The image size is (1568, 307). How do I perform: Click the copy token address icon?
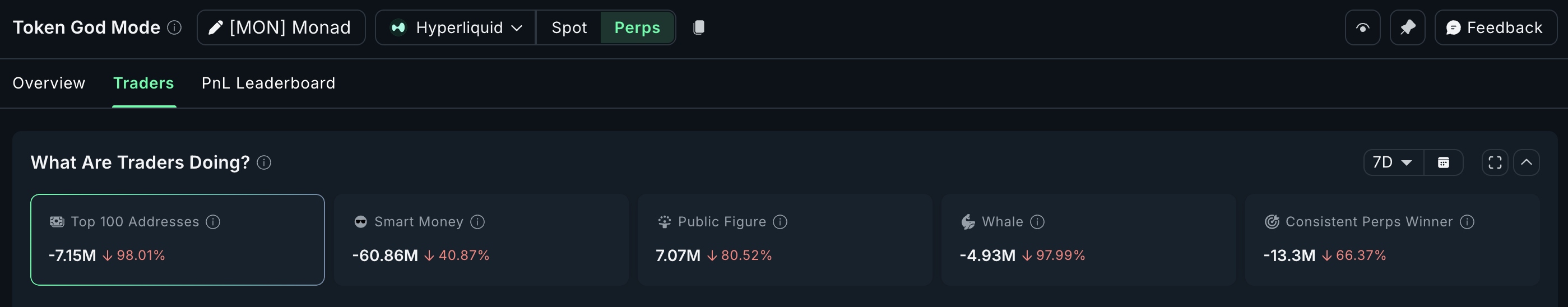click(699, 27)
